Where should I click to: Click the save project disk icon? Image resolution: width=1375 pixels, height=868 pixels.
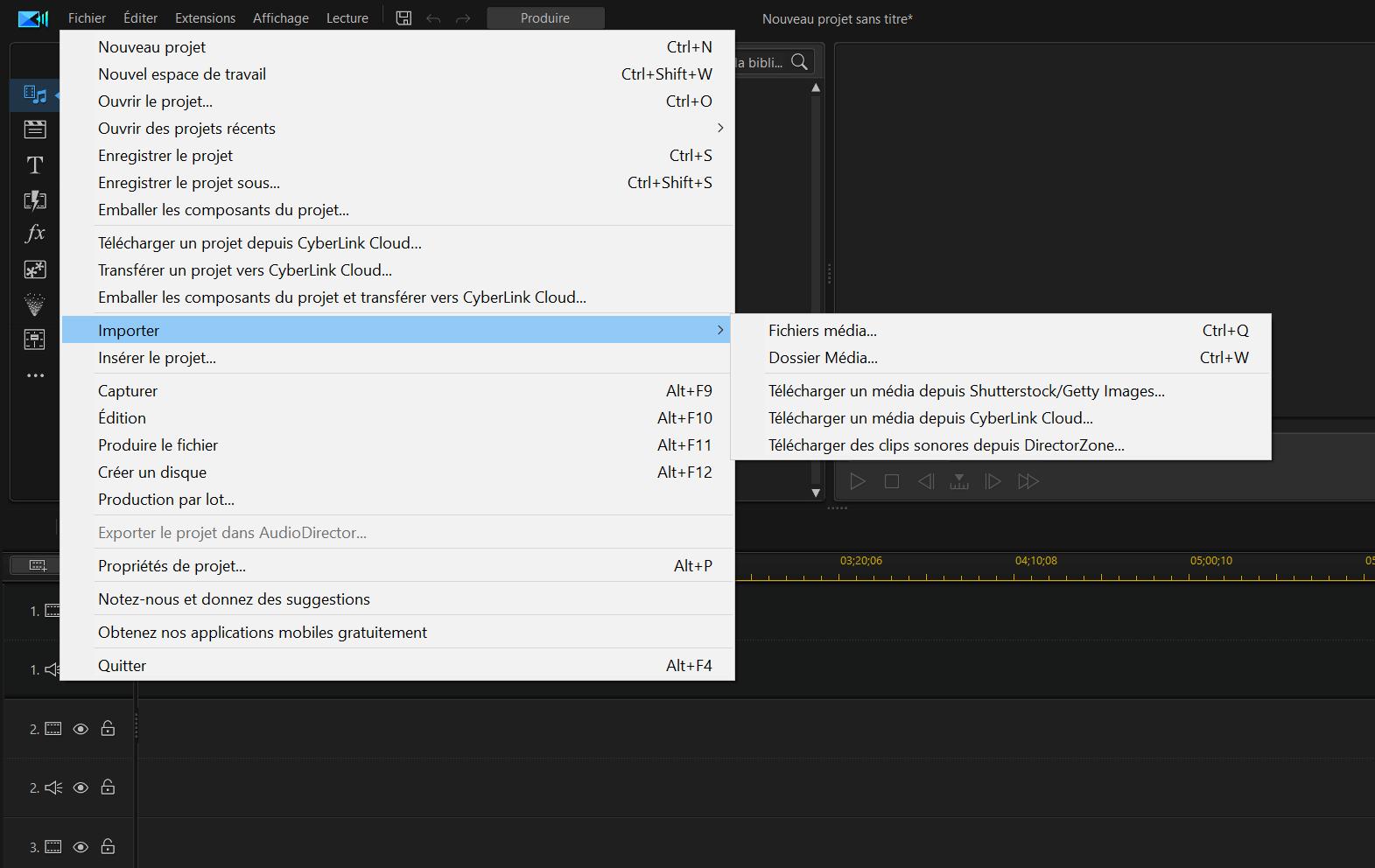pyautogui.click(x=403, y=18)
